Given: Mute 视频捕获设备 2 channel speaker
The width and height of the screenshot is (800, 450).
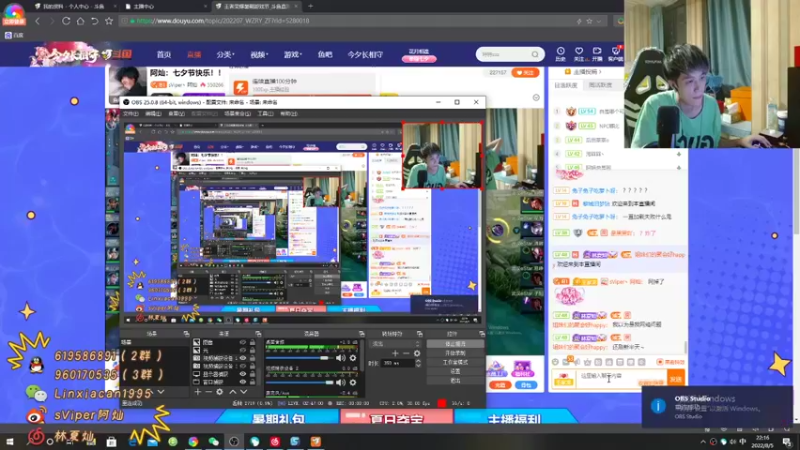Looking at the screenshot, I should (x=340, y=383).
